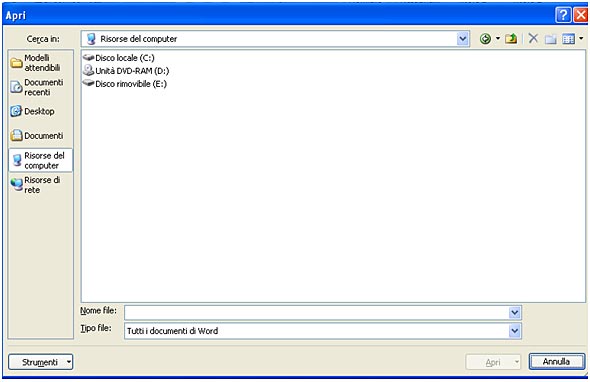
Task: Expand the Nome file dropdown arrow
Action: pos(514,312)
